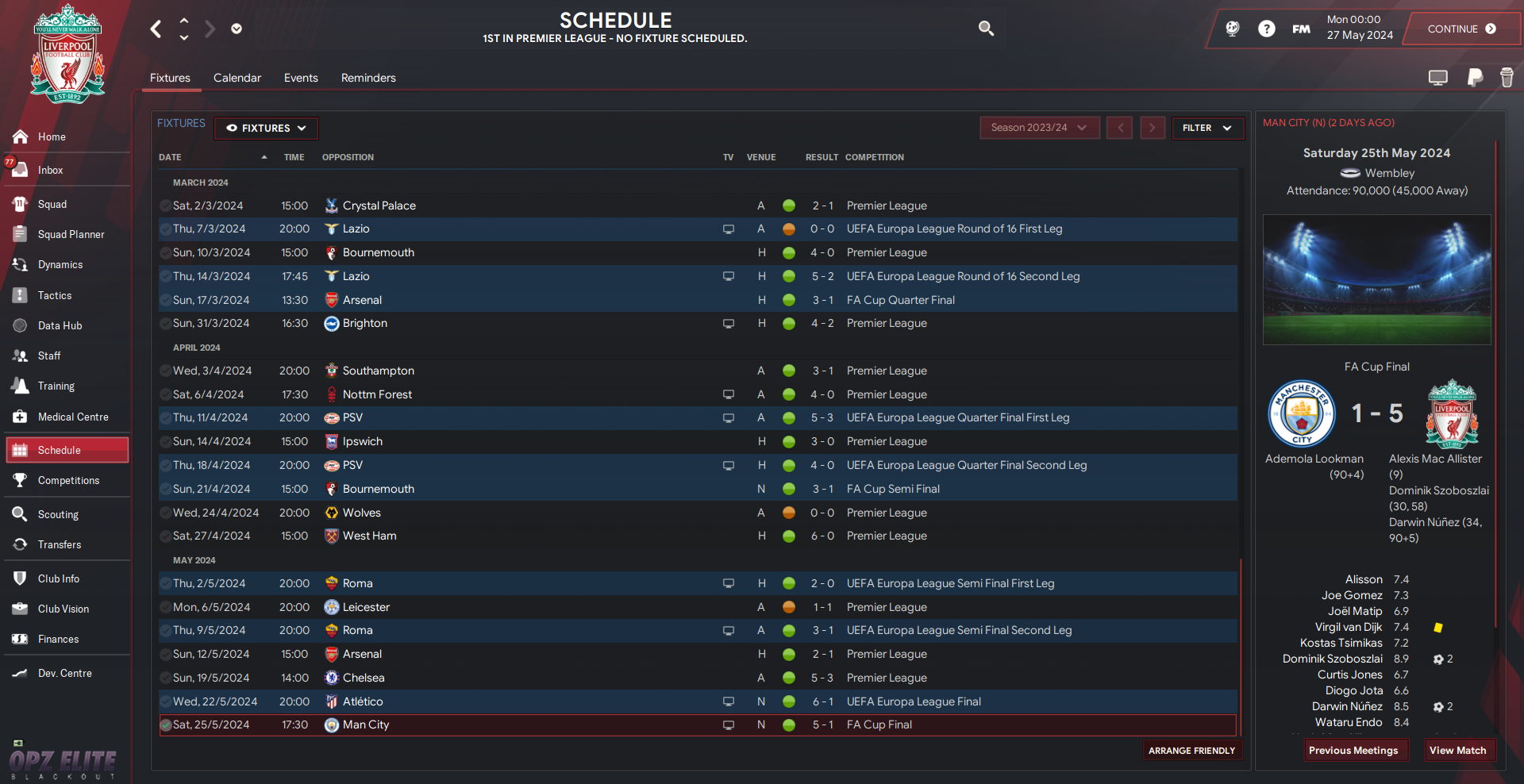Sort fixtures by DATE column header

coord(170,157)
